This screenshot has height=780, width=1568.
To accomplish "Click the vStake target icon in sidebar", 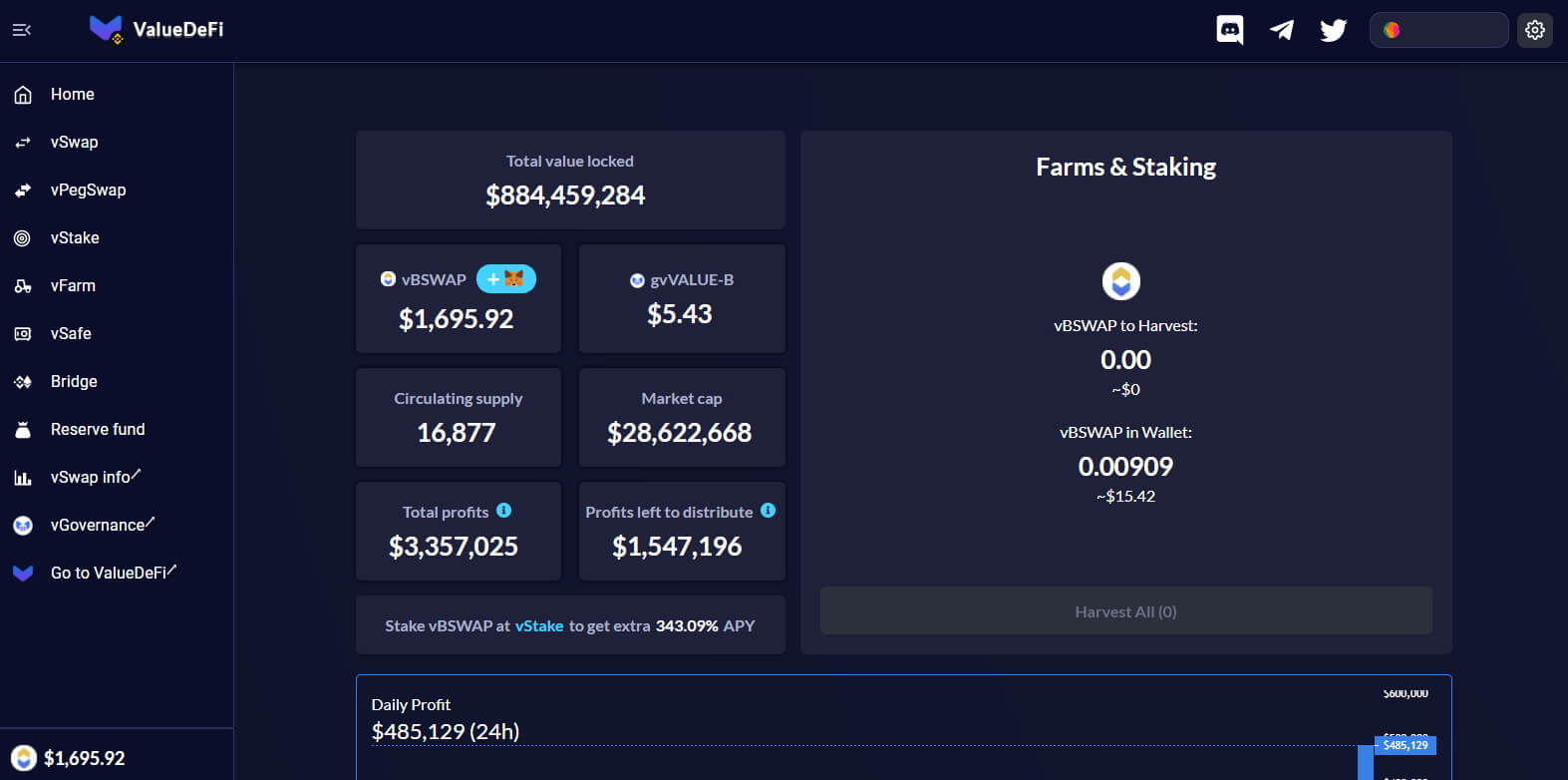I will coord(23,238).
